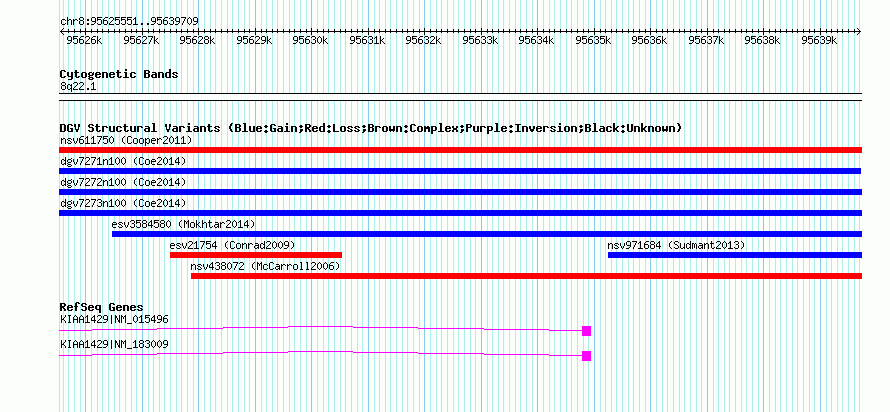Select the blue dgv7273n100 gain bar

pyautogui.click(x=460, y=213)
